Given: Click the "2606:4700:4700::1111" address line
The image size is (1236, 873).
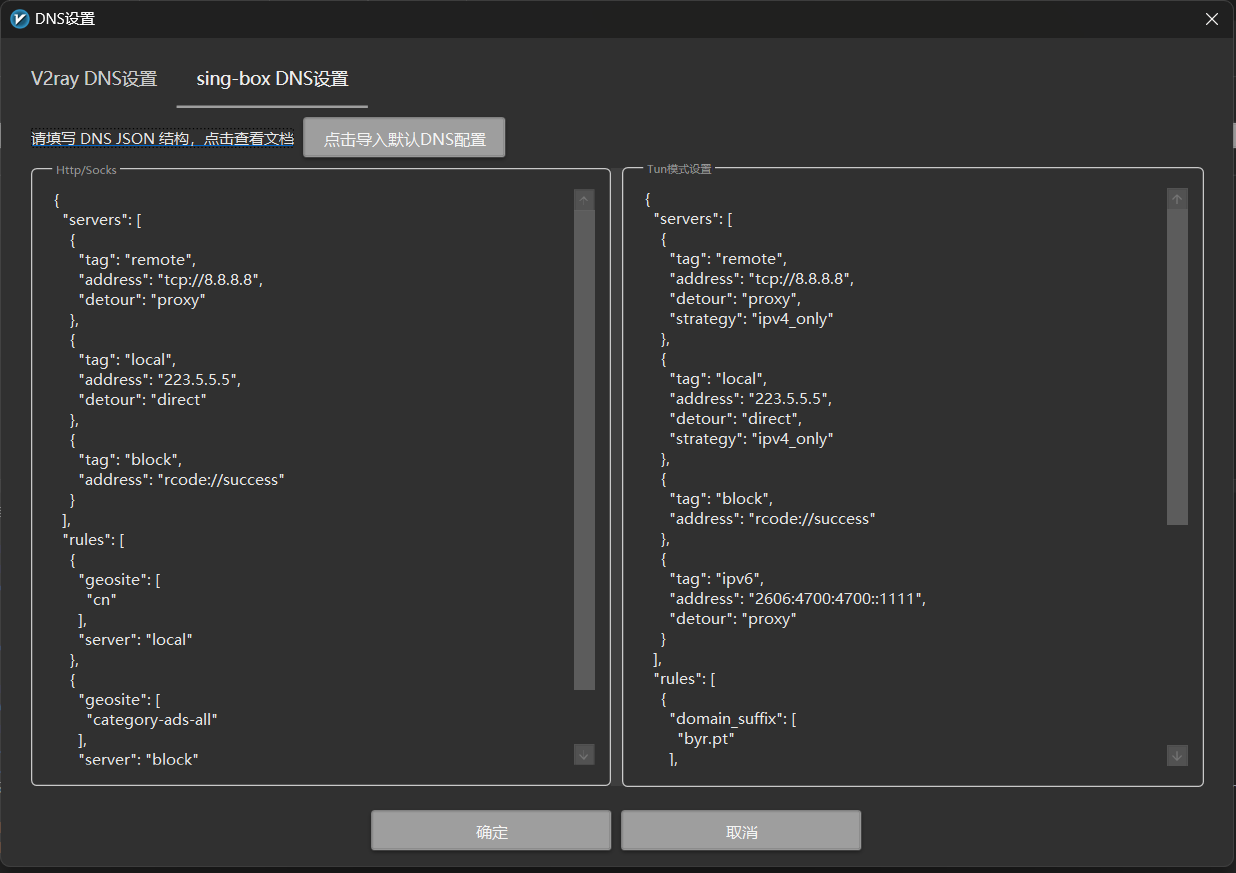Looking at the screenshot, I should click(x=799, y=599).
